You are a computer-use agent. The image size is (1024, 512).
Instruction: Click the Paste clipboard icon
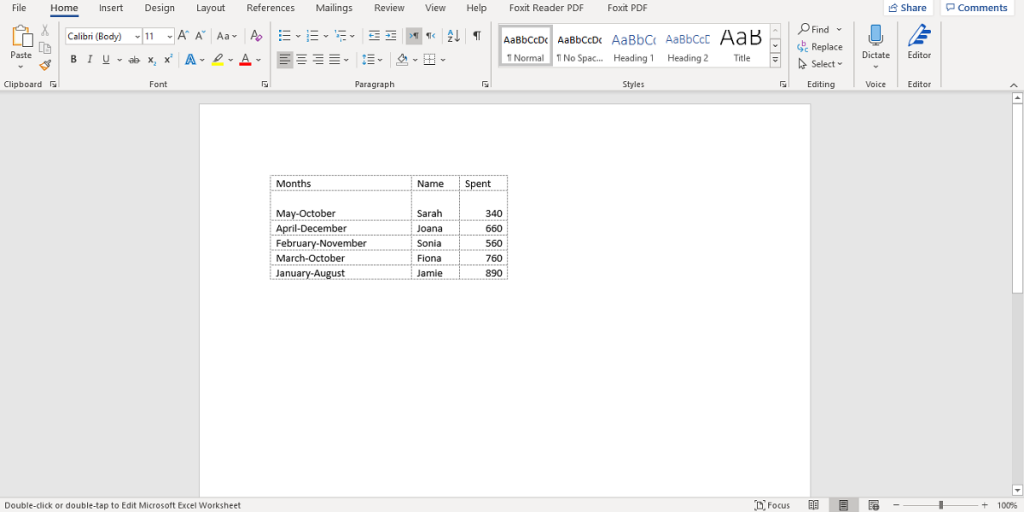tap(21, 37)
